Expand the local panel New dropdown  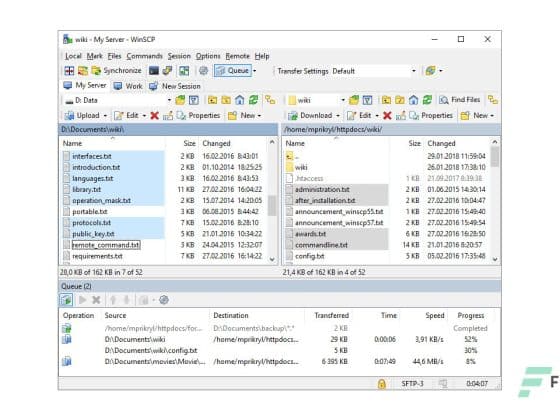pyautogui.click(x=259, y=116)
